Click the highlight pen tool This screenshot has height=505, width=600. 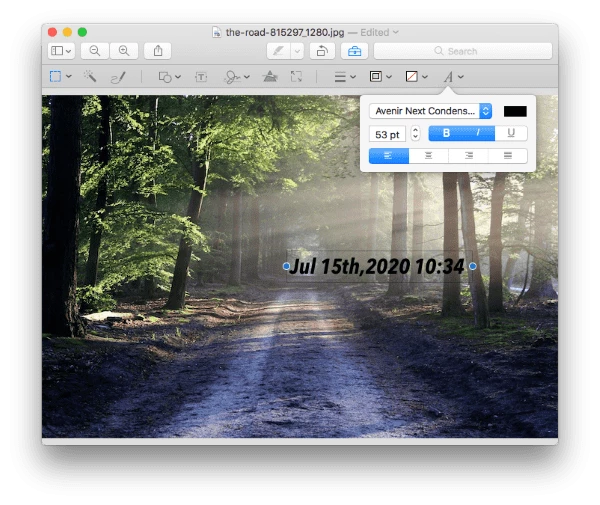(279, 51)
